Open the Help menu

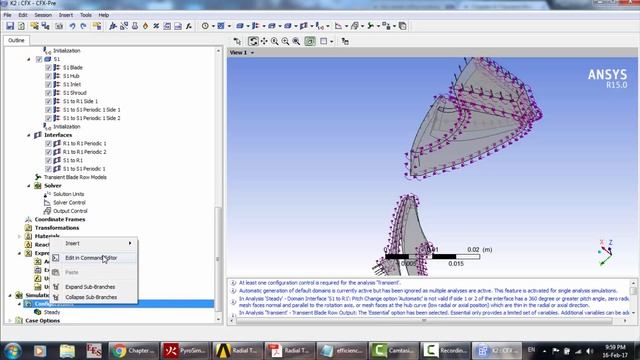[x=104, y=15]
